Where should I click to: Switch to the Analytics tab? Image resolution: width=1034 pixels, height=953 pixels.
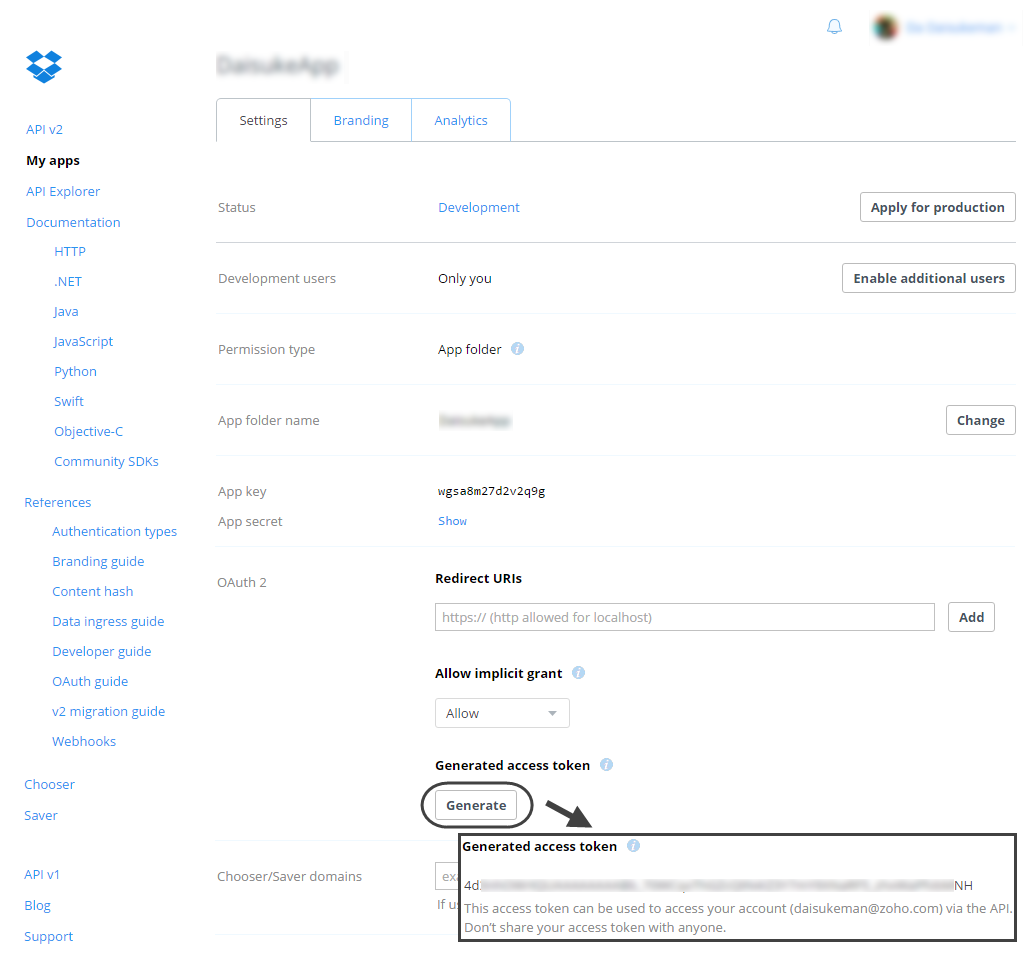pos(461,120)
